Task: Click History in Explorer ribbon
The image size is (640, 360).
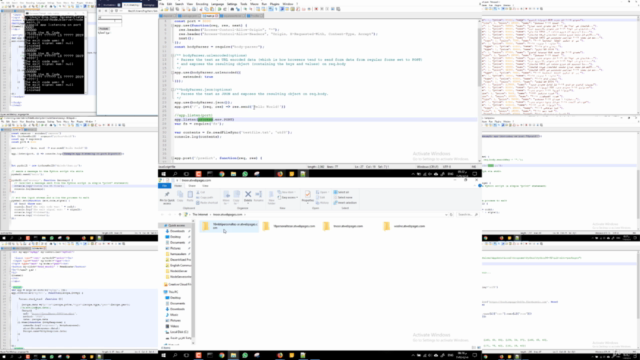Action: pos(322,203)
